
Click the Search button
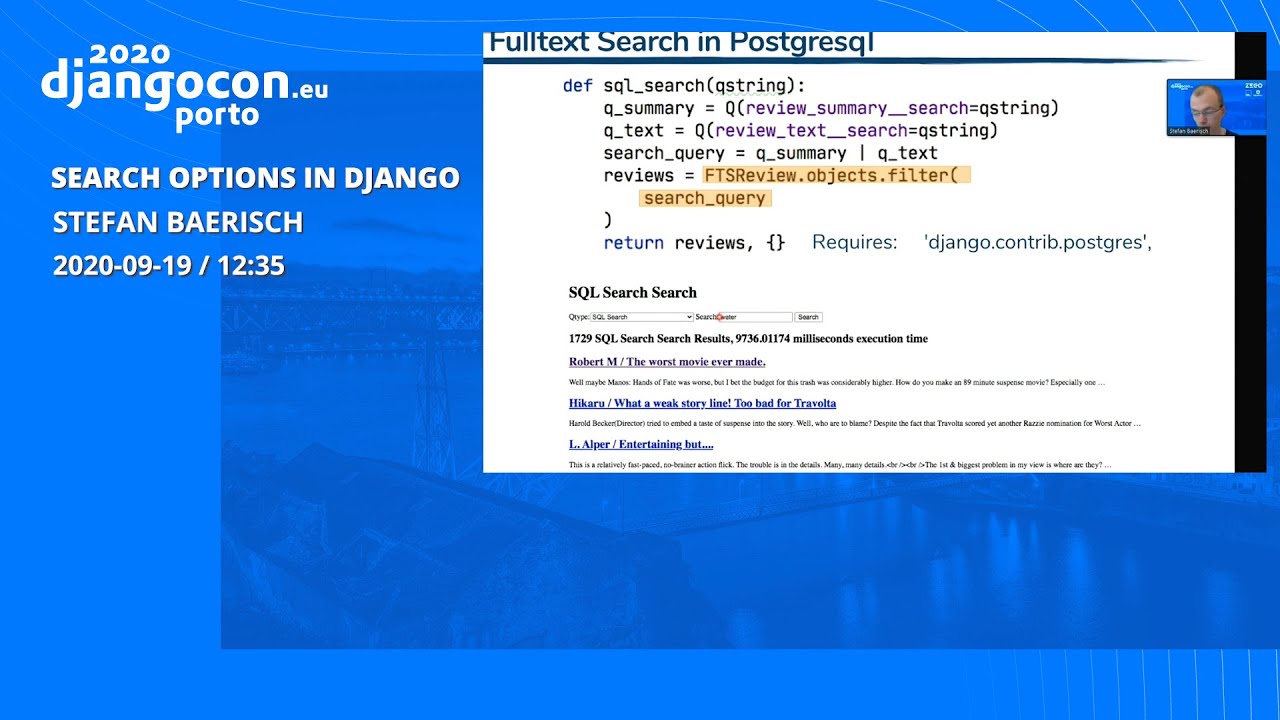tap(808, 317)
